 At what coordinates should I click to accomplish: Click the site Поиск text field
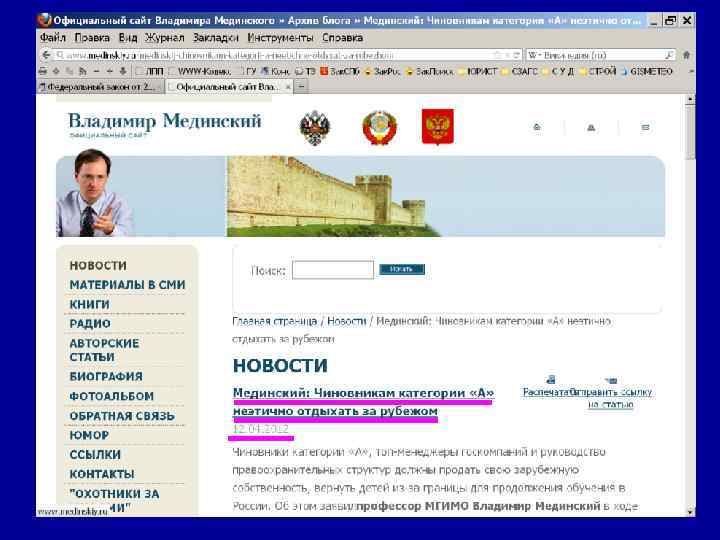[333, 270]
